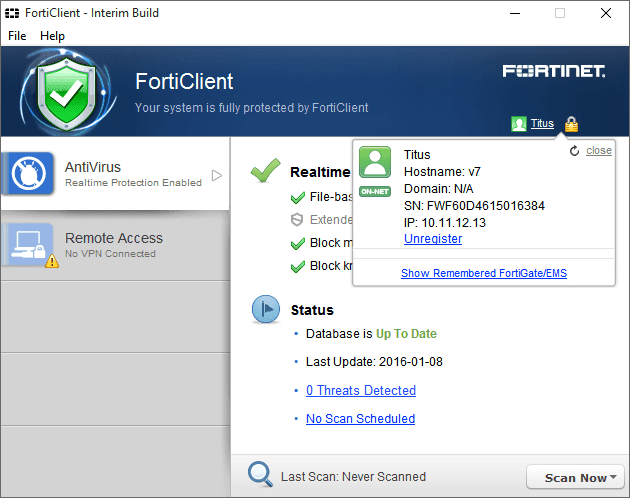Click the 'Last Update: 2016-01-08' text

point(374,362)
